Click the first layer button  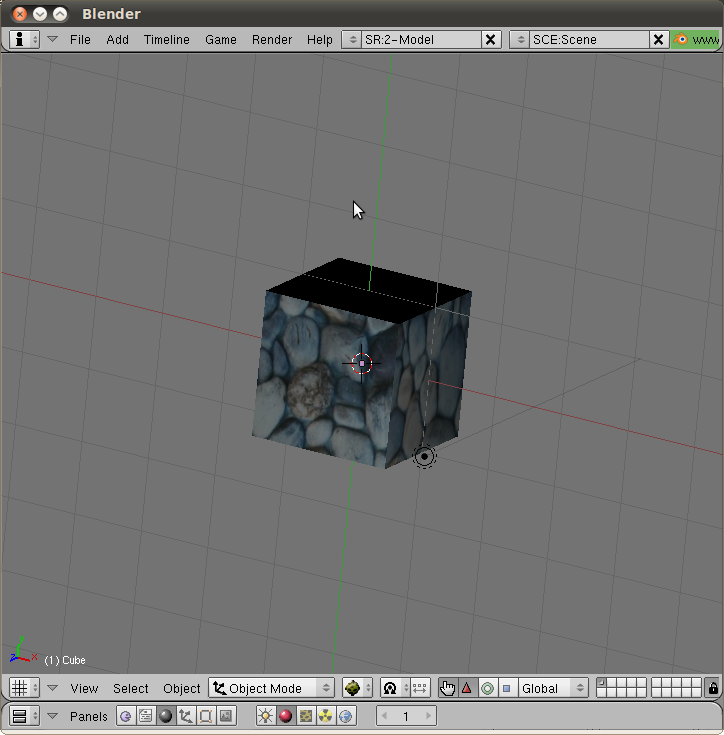(602, 683)
